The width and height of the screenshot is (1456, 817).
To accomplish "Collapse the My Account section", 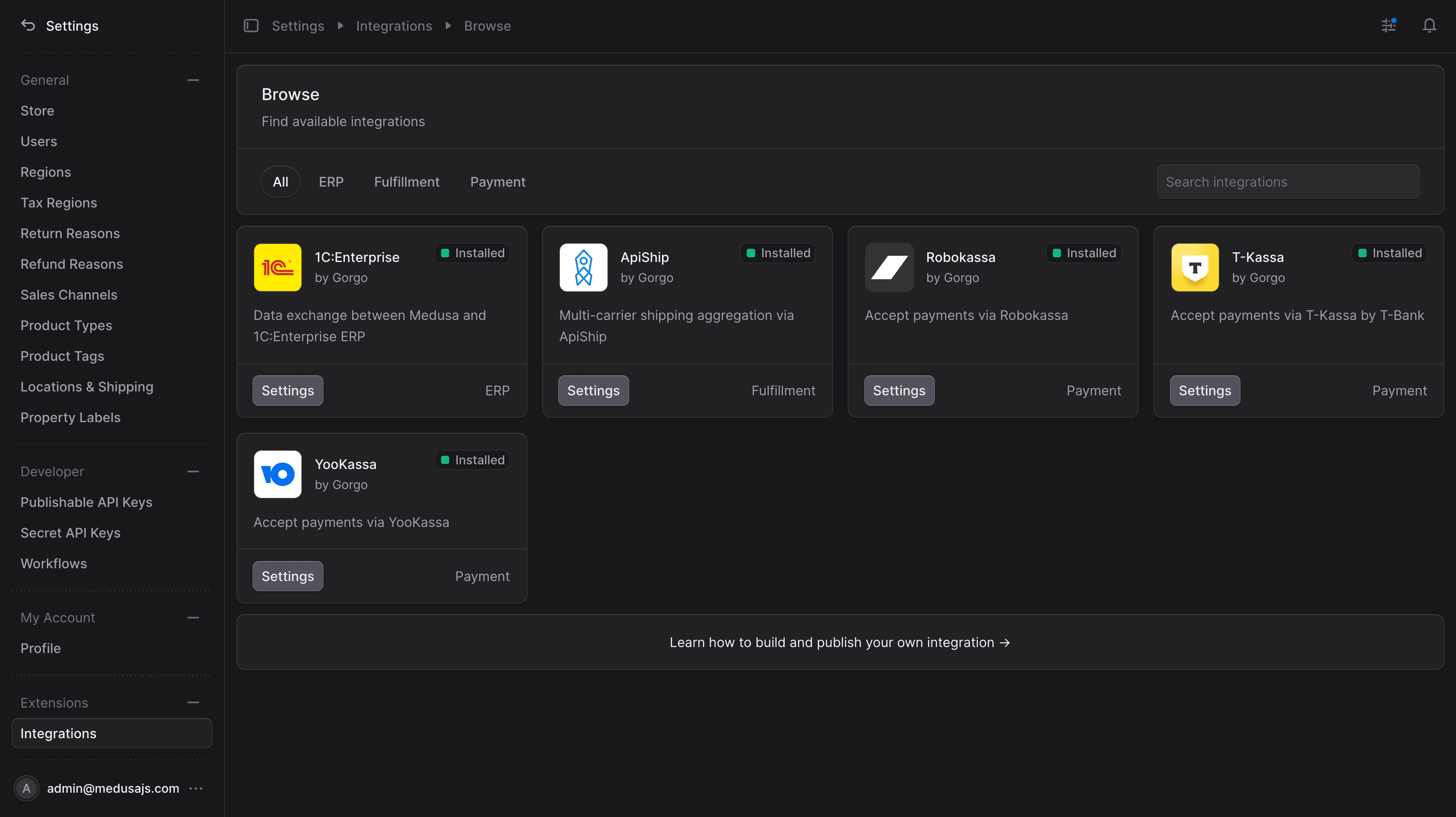I will click(193, 617).
